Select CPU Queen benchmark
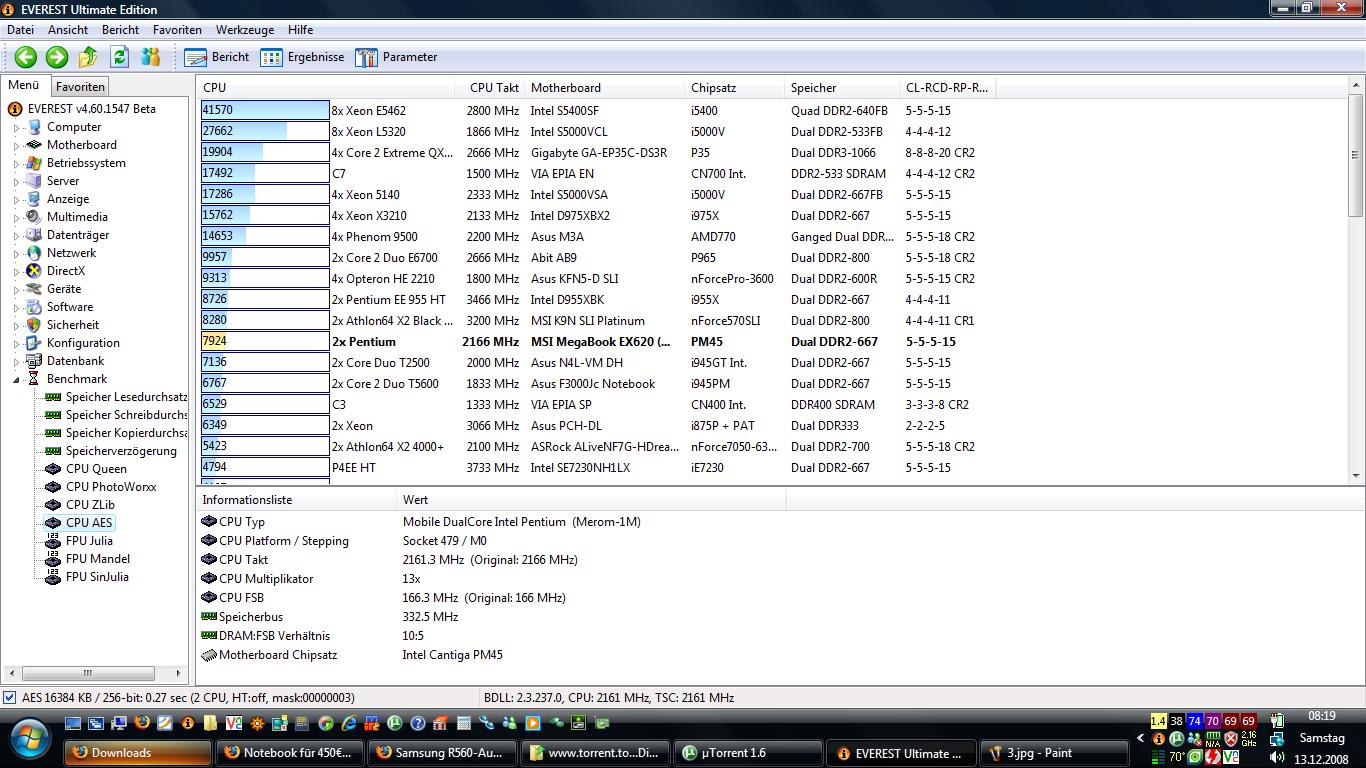The height and width of the screenshot is (768, 1366). click(85, 468)
